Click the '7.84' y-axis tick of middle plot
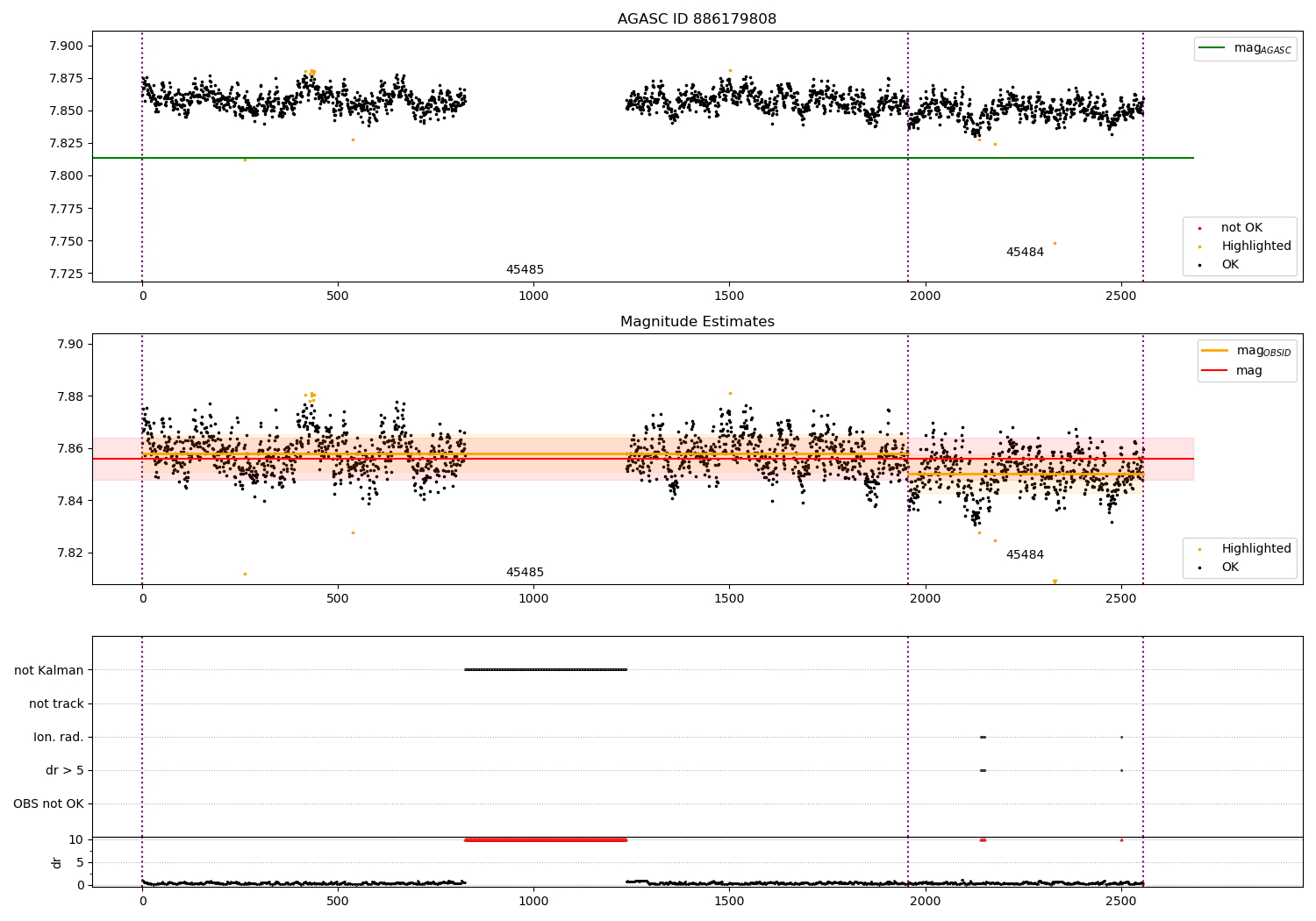 (x=69, y=501)
